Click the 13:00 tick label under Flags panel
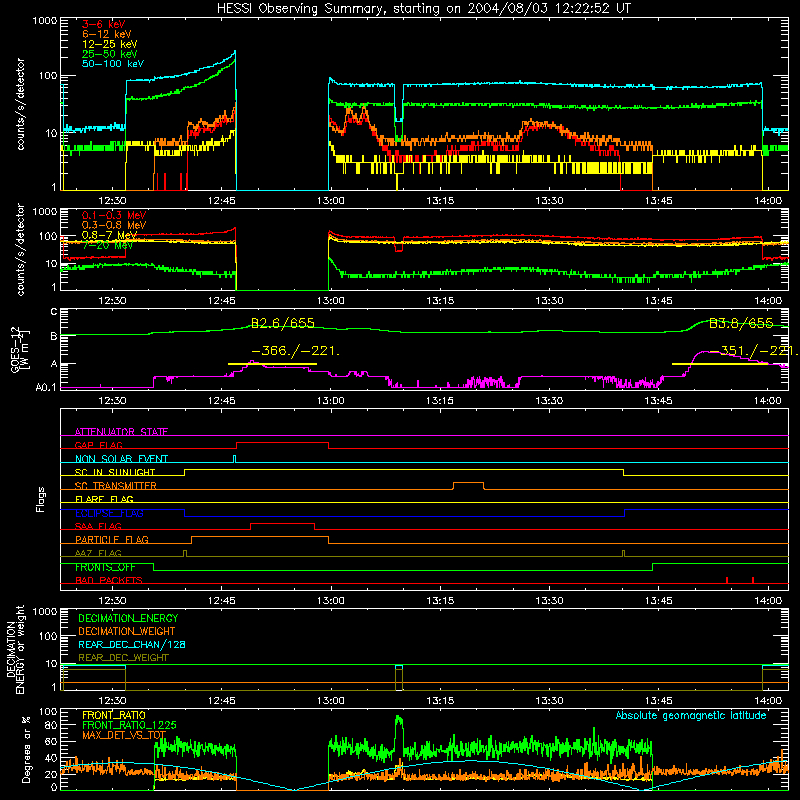800x800 pixels. point(331,601)
